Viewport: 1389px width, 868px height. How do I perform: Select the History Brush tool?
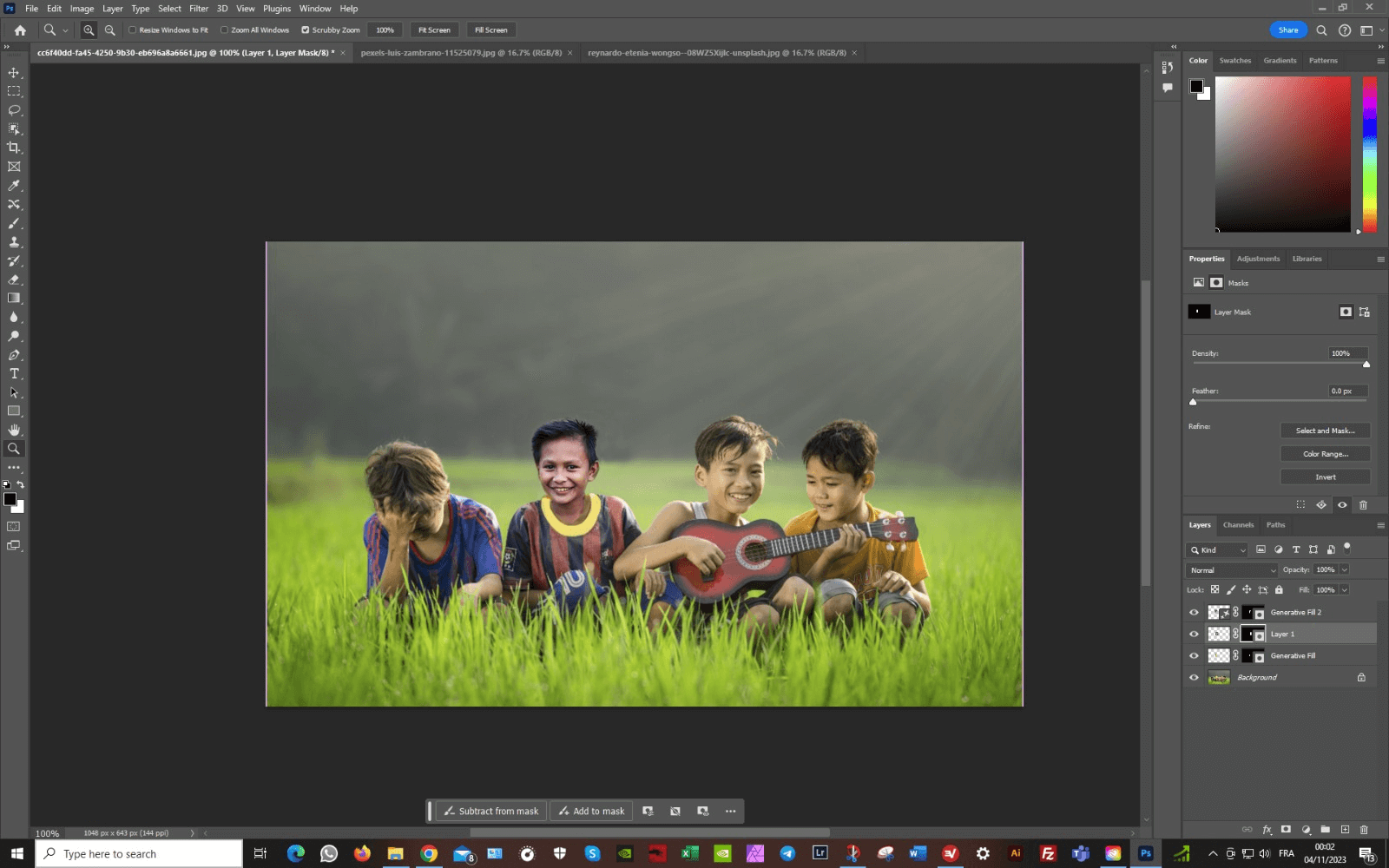tap(14, 261)
